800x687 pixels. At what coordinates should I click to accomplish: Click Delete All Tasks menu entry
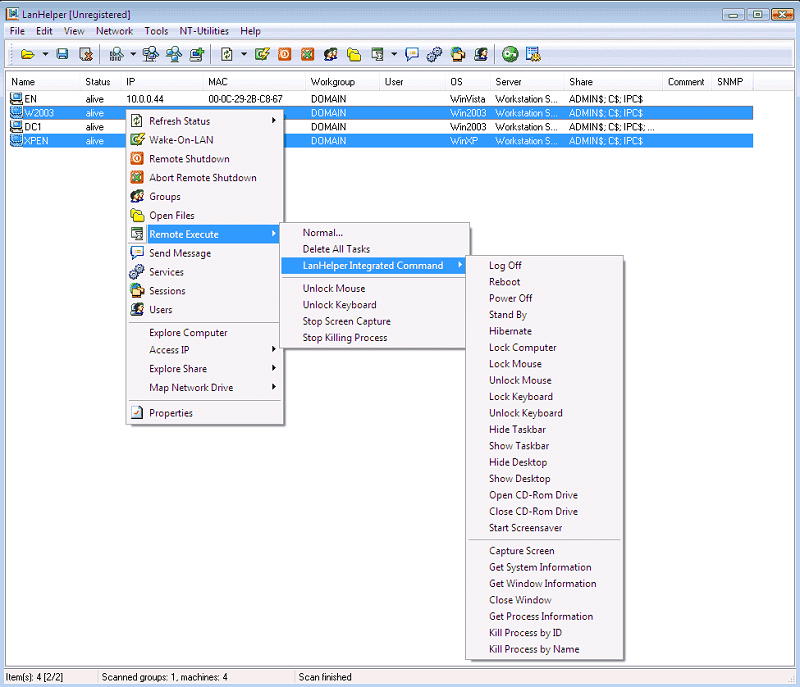(336, 249)
